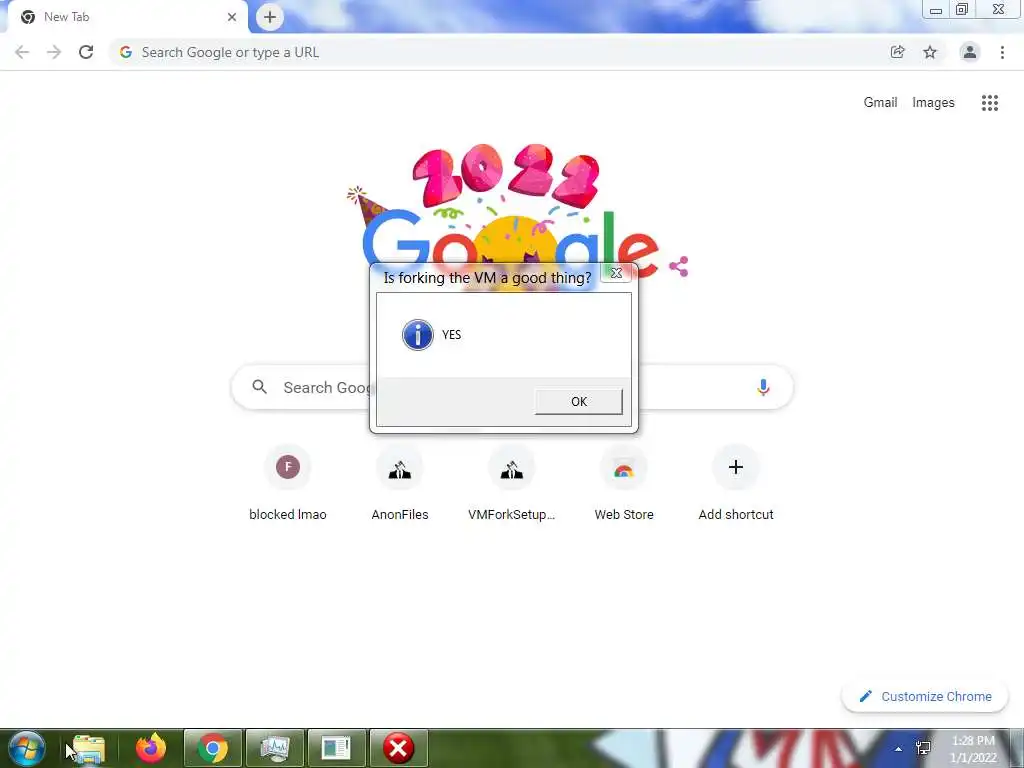Open a new tab with the plus button
Screen dimensions: 1024x768
pos(270,17)
